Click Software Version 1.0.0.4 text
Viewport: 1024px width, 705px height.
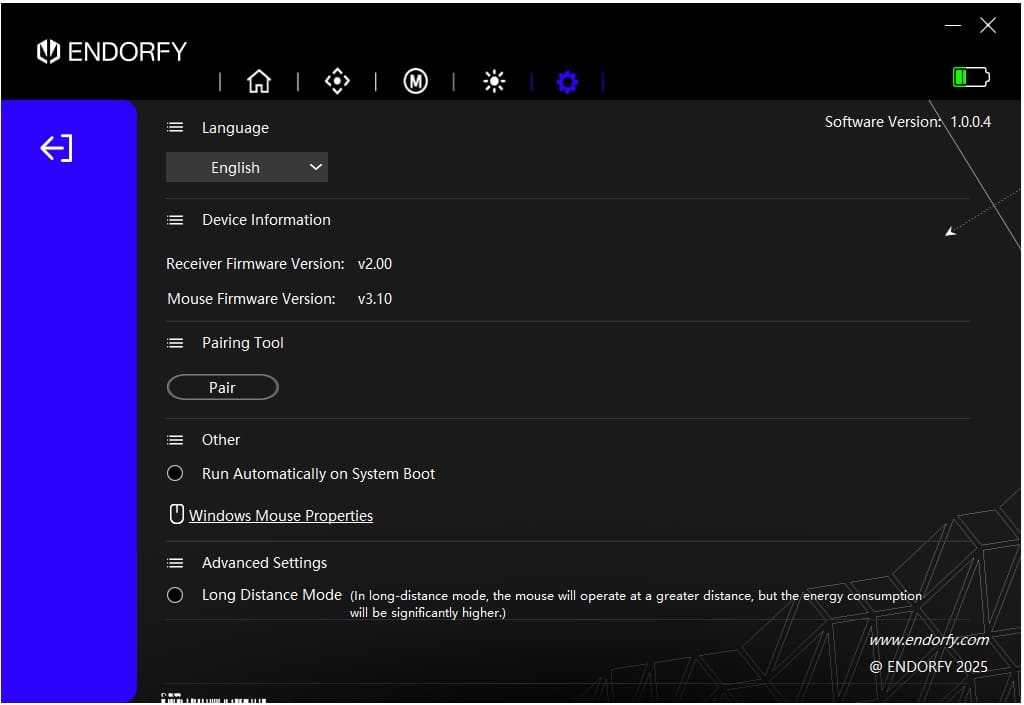(x=908, y=122)
